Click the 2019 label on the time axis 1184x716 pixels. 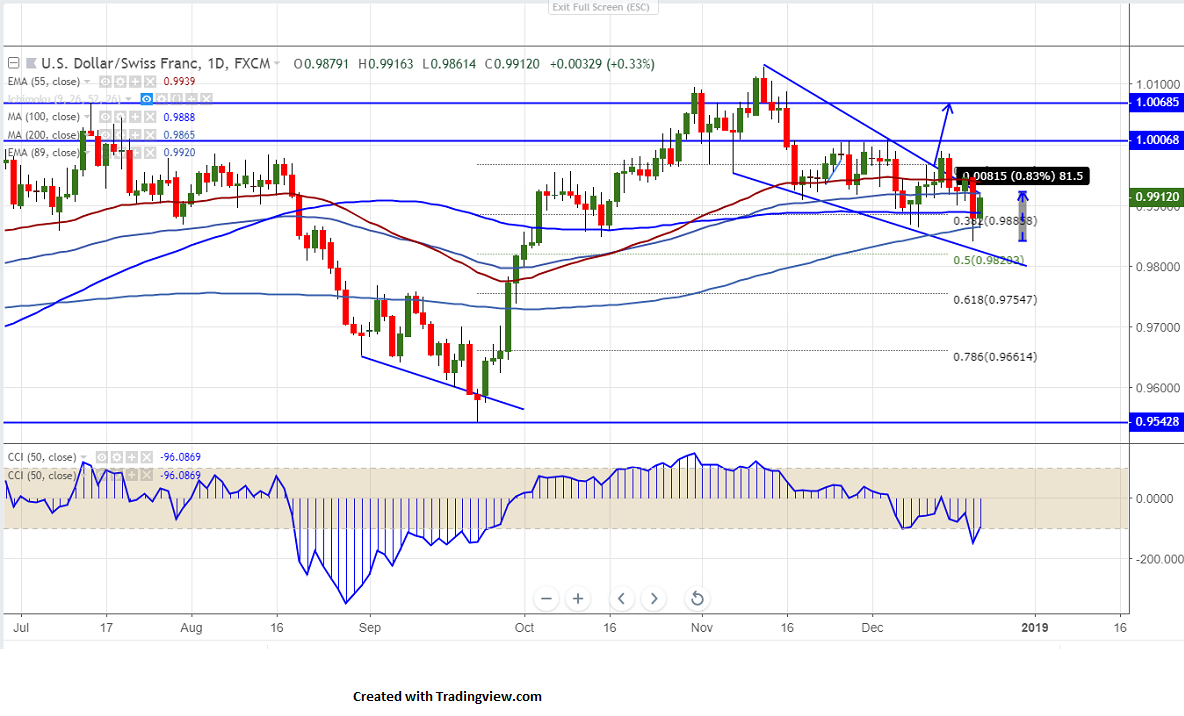[x=1034, y=628]
